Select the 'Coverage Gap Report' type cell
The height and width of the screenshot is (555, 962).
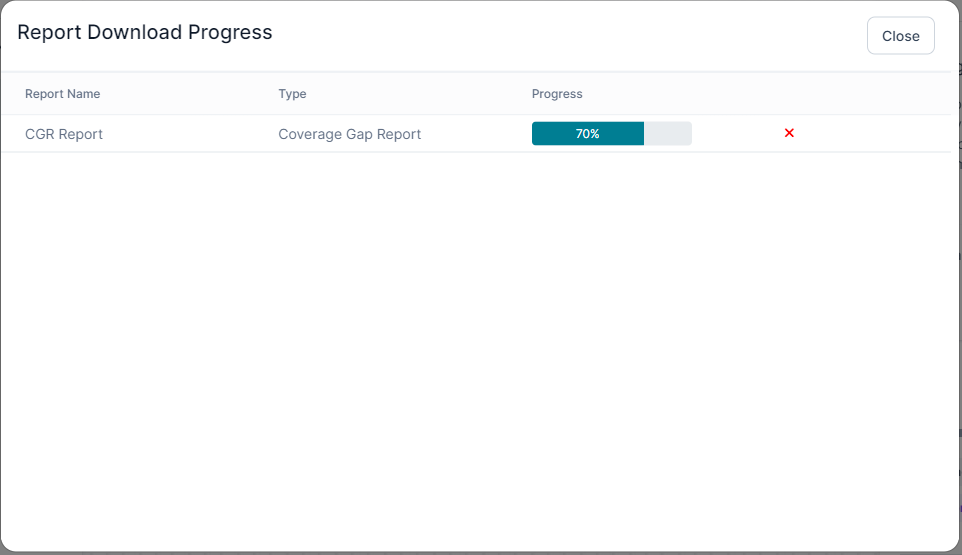350,134
